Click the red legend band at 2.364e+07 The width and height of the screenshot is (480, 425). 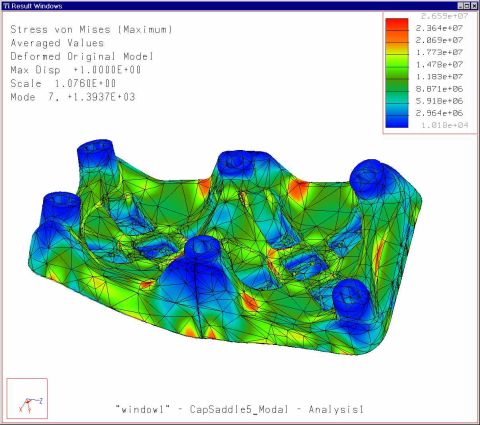(397, 25)
